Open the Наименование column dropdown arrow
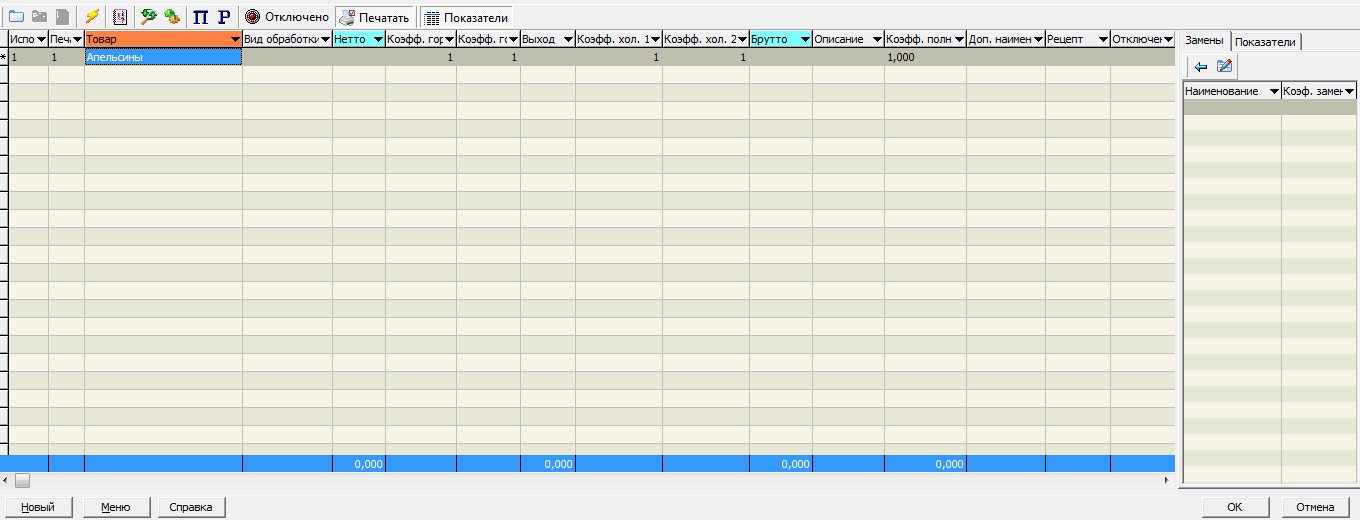 (1274, 92)
